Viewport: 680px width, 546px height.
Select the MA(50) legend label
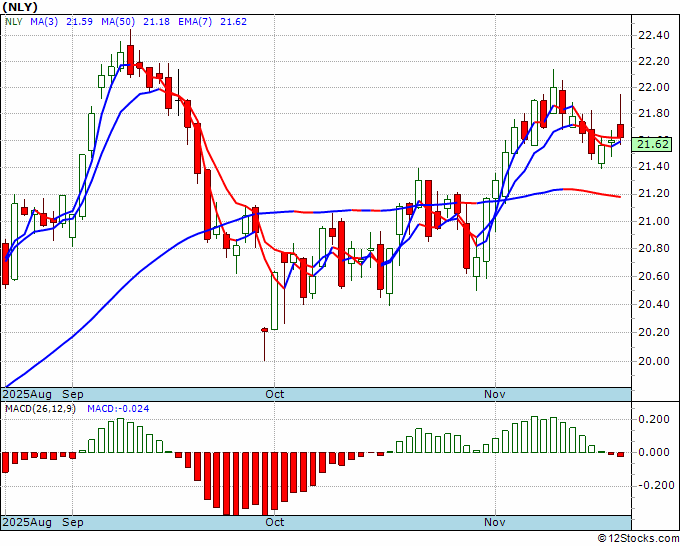118,21
